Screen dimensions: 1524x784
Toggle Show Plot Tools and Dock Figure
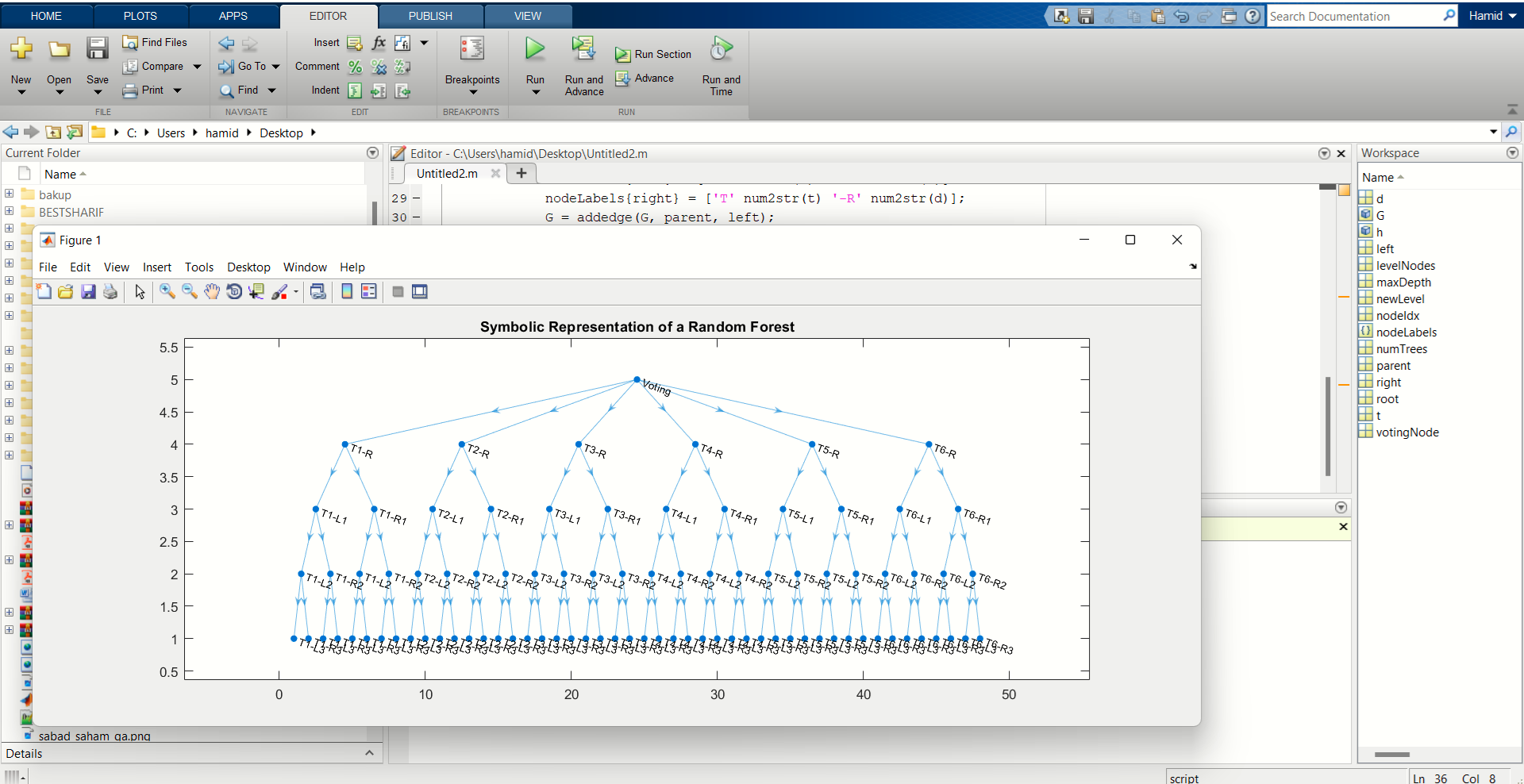[x=420, y=292]
